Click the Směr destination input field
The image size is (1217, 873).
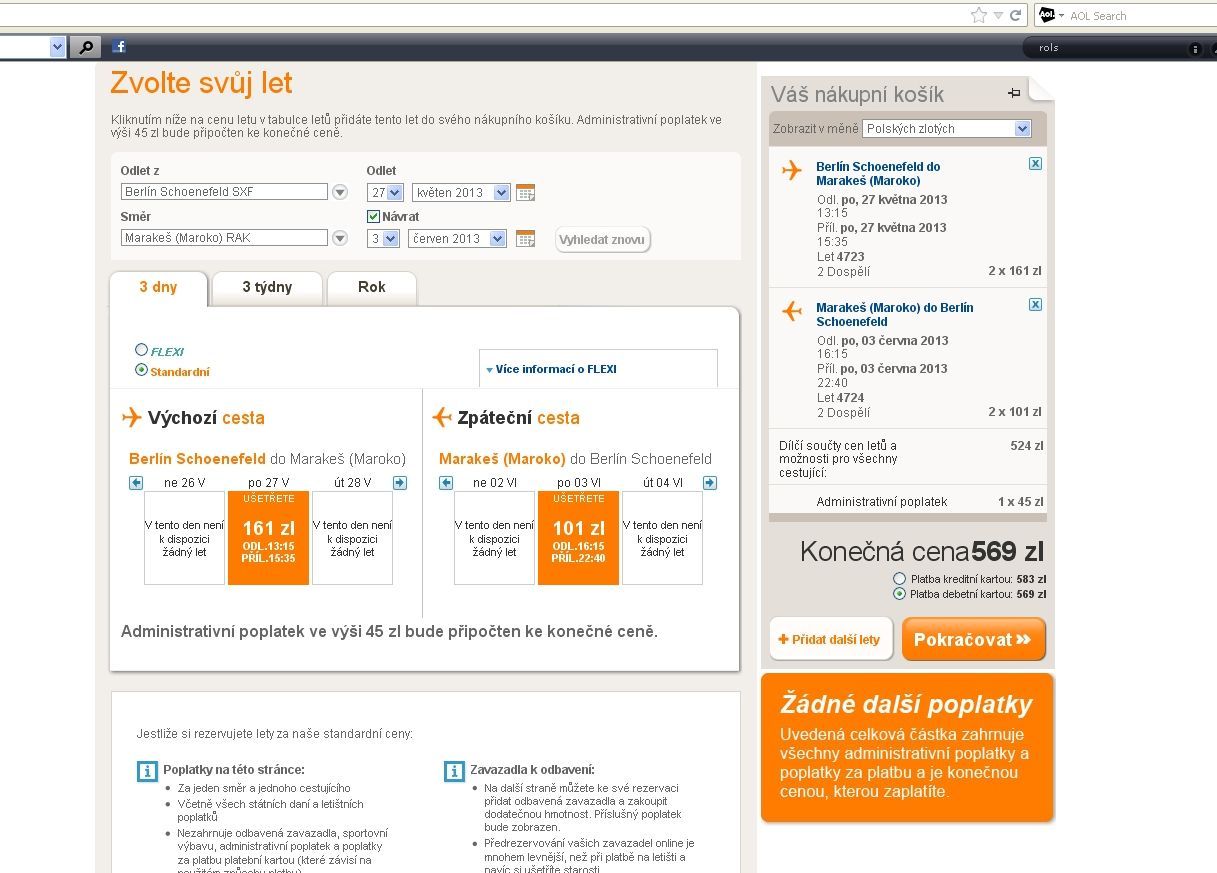click(x=225, y=238)
